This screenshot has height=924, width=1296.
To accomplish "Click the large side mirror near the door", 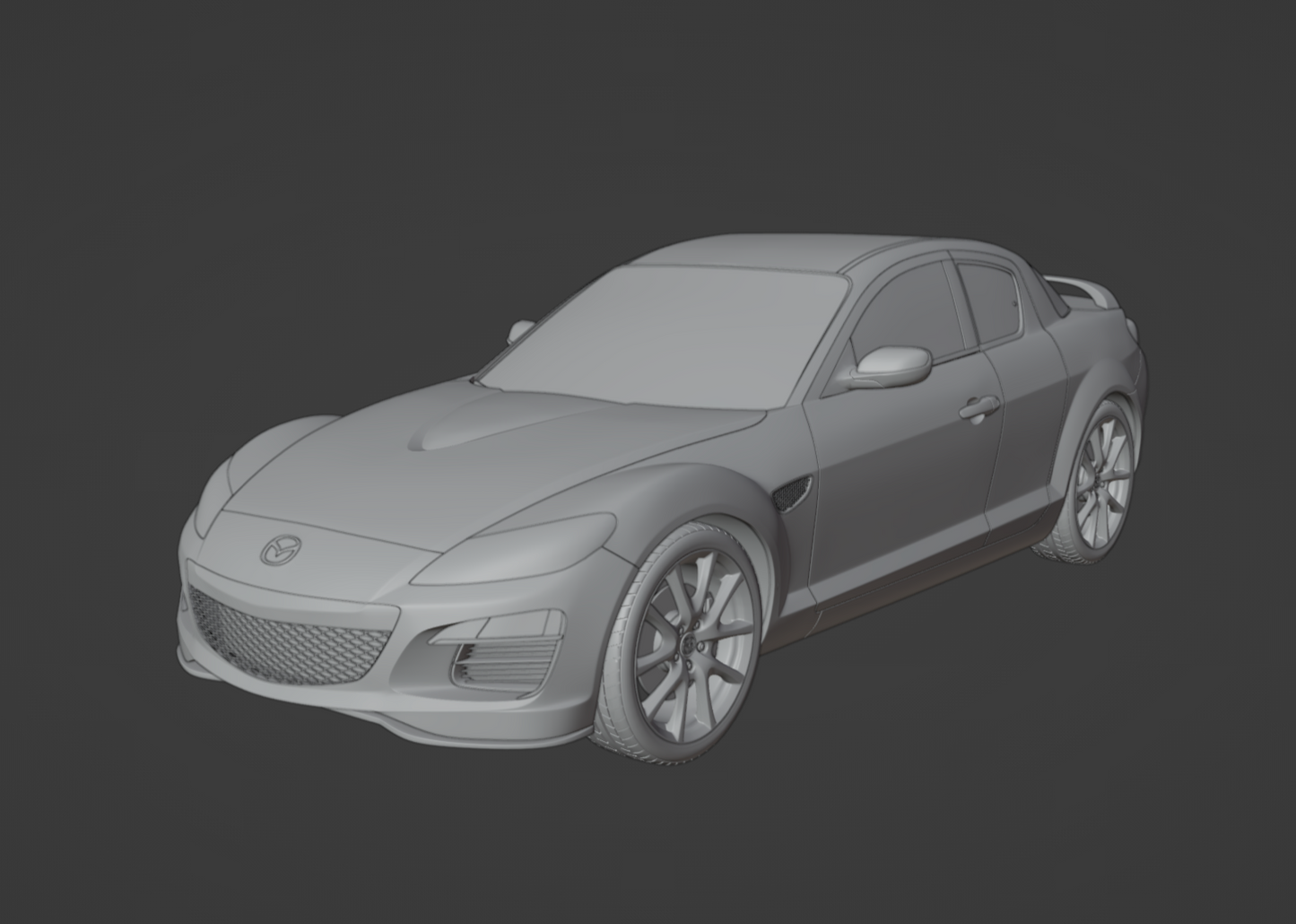I will 892,366.
